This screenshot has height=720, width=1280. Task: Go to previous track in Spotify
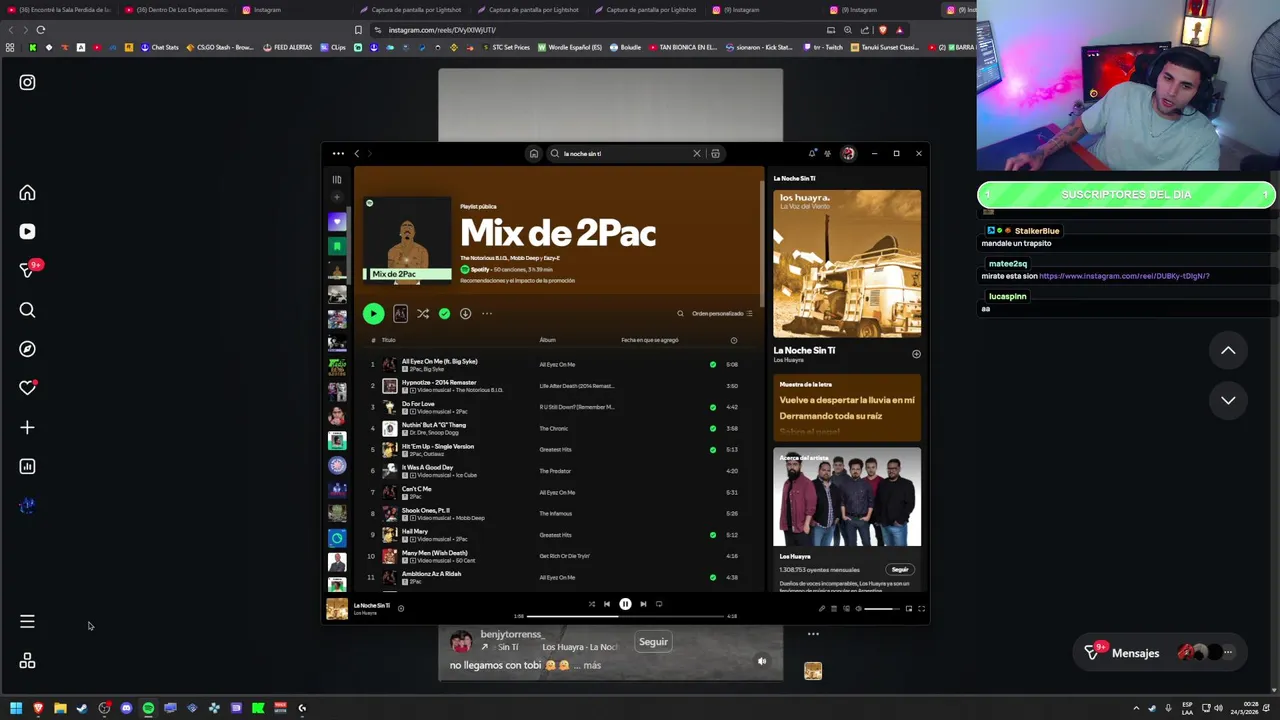tap(606, 604)
